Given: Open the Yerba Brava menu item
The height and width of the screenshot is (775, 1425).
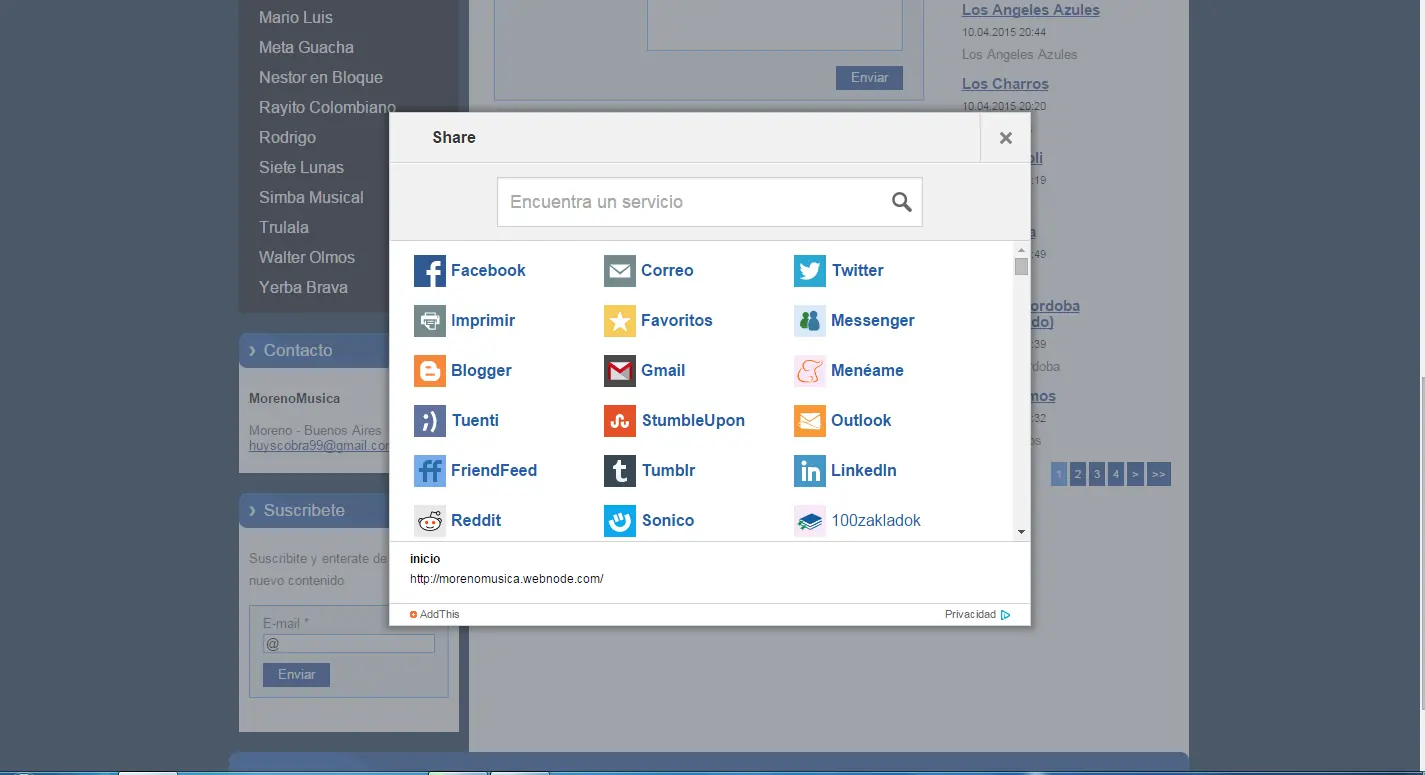Looking at the screenshot, I should pyautogui.click(x=303, y=288).
